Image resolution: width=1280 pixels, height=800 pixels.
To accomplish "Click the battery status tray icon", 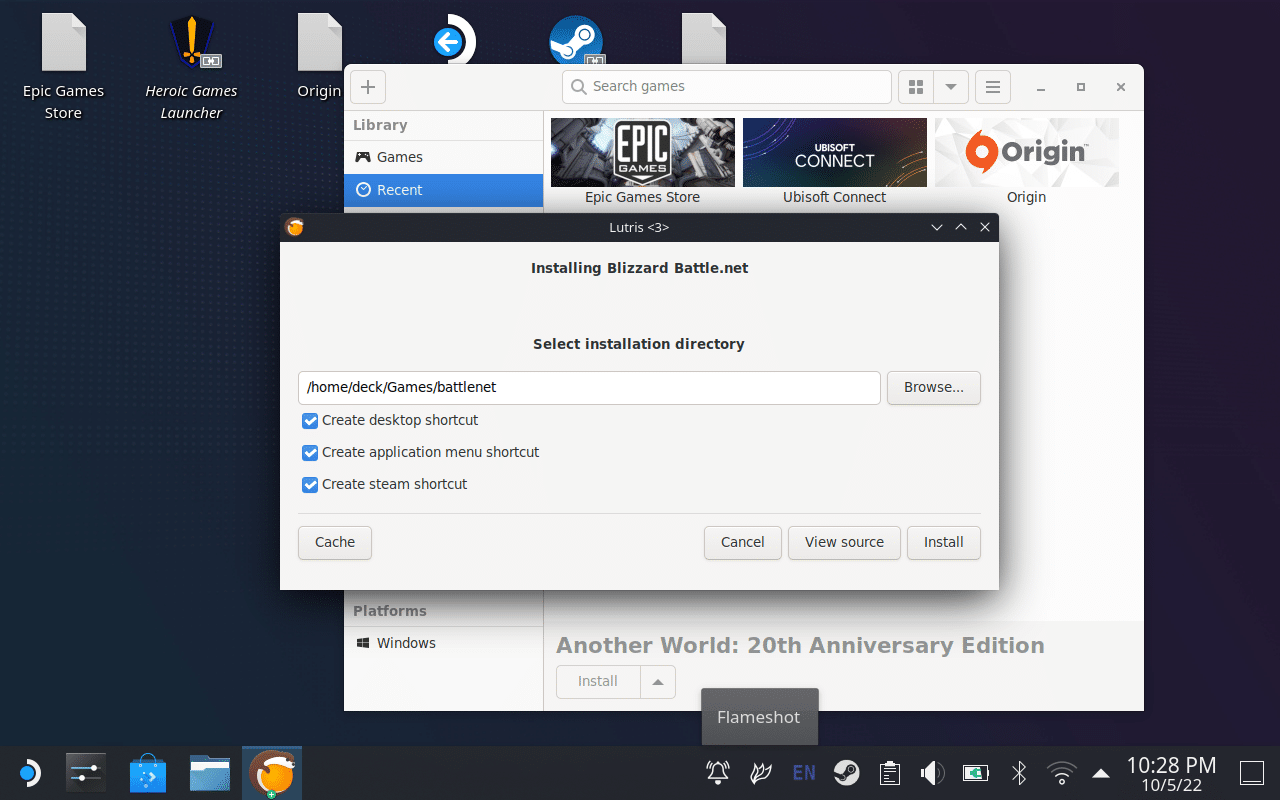I will click(x=975, y=773).
